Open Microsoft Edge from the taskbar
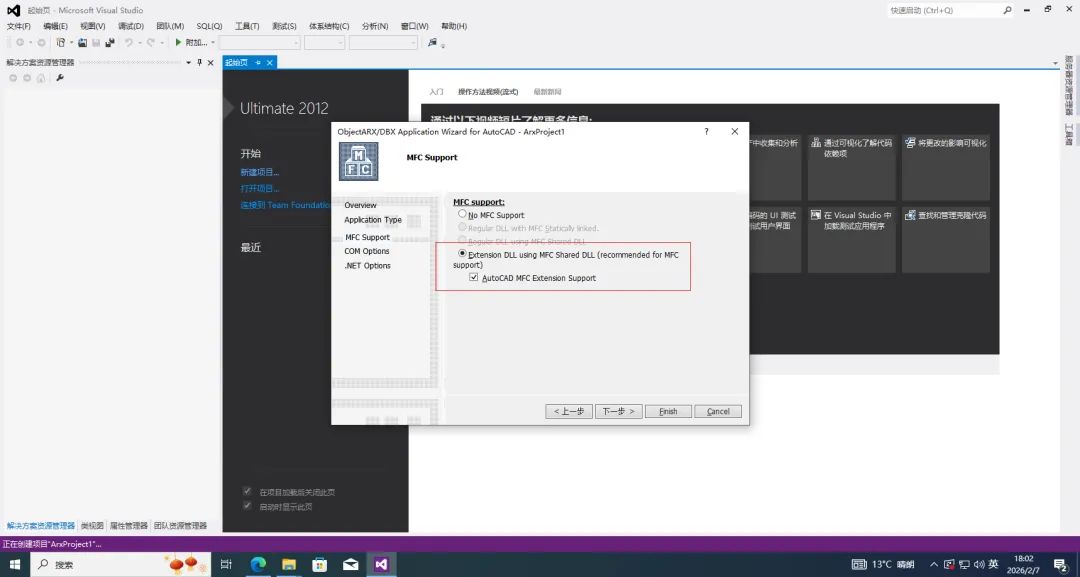Viewport: 1080px width, 577px height. point(258,565)
